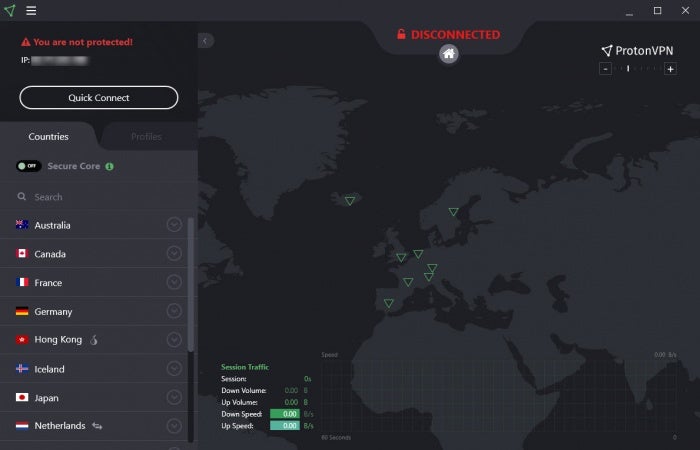
Task: Expand Hong Kong server list
Action: (x=174, y=339)
